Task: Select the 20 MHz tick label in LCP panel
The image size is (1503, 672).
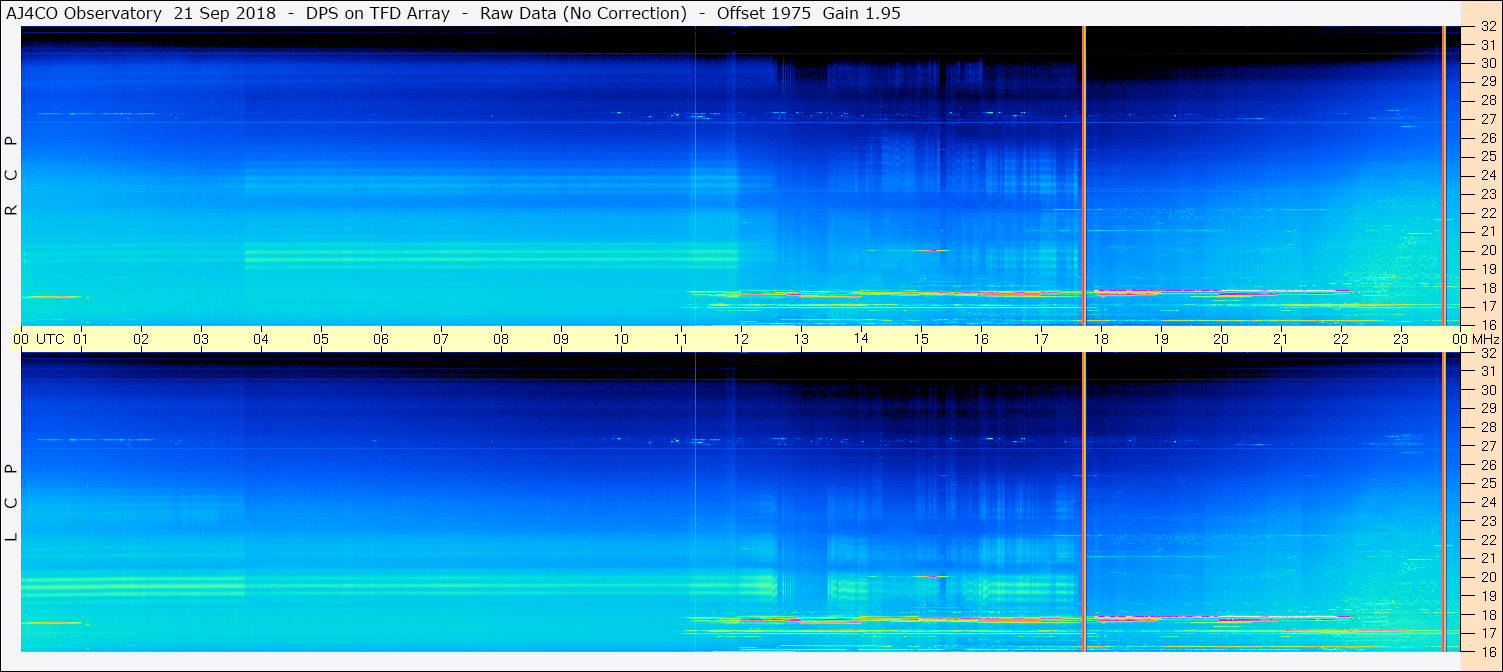Action: coord(1486,577)
